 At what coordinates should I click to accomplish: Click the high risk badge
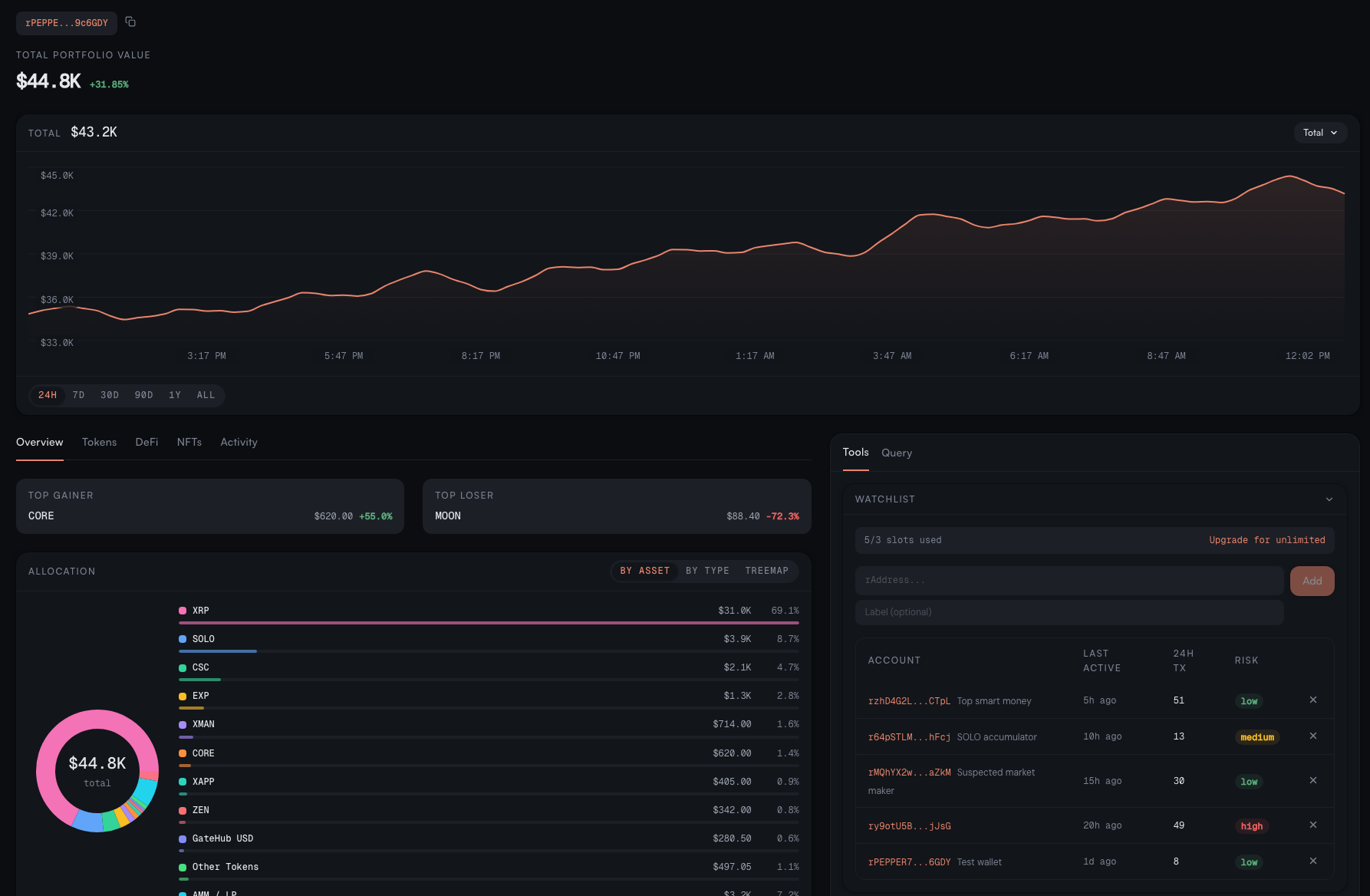point(1252,826)
